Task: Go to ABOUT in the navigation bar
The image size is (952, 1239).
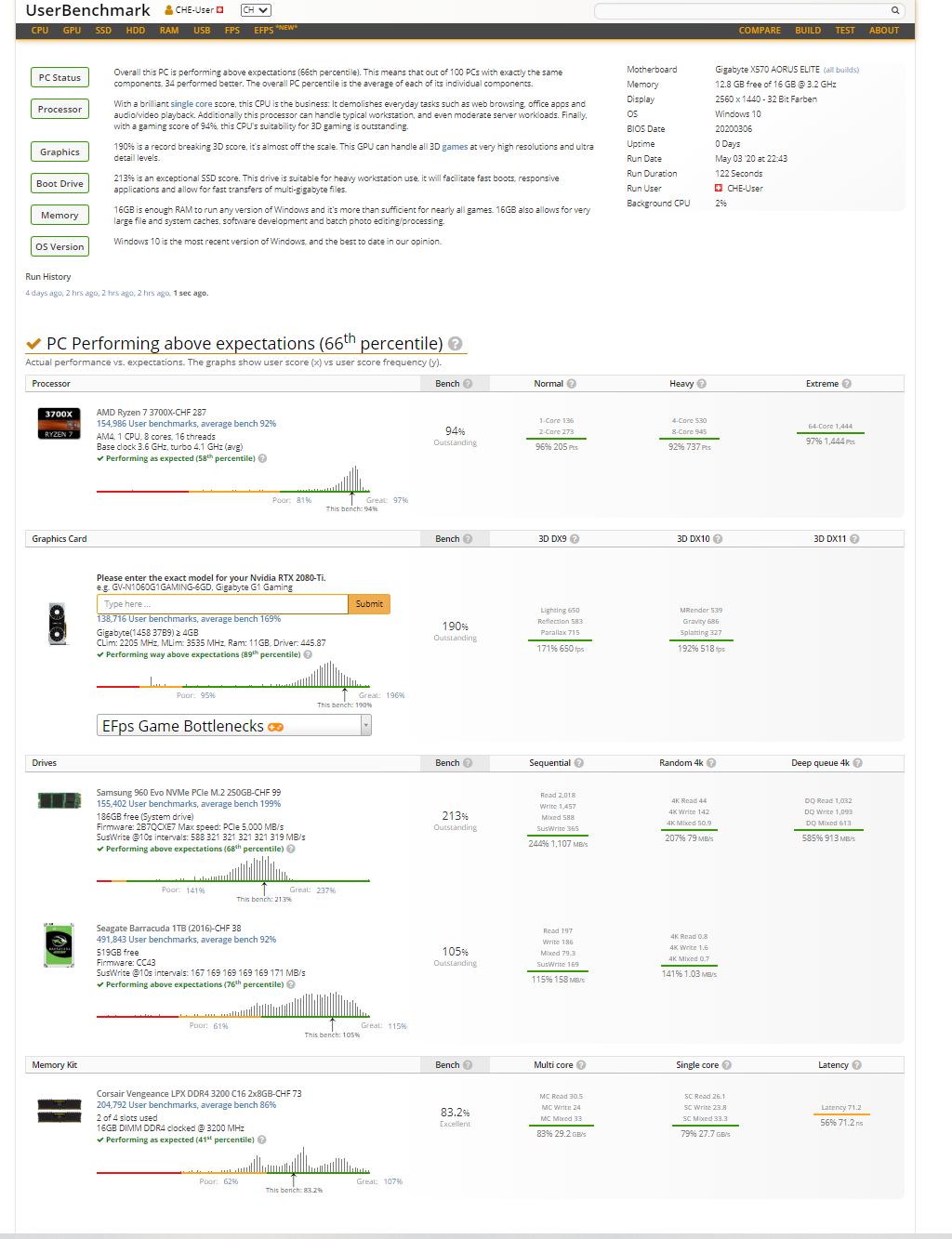Action: tap(884, 31)
